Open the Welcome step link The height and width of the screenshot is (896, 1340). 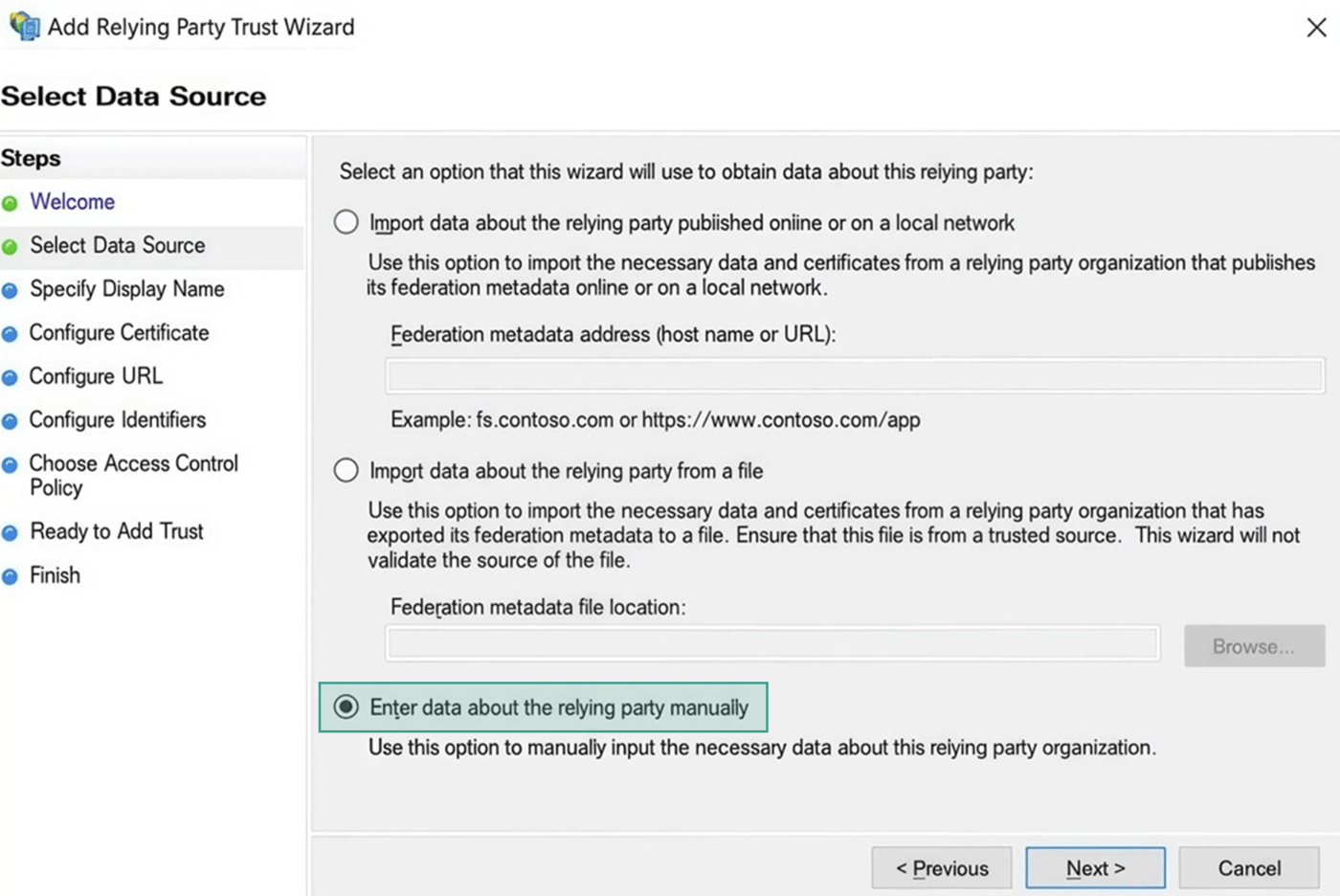(x=72, y=202)
